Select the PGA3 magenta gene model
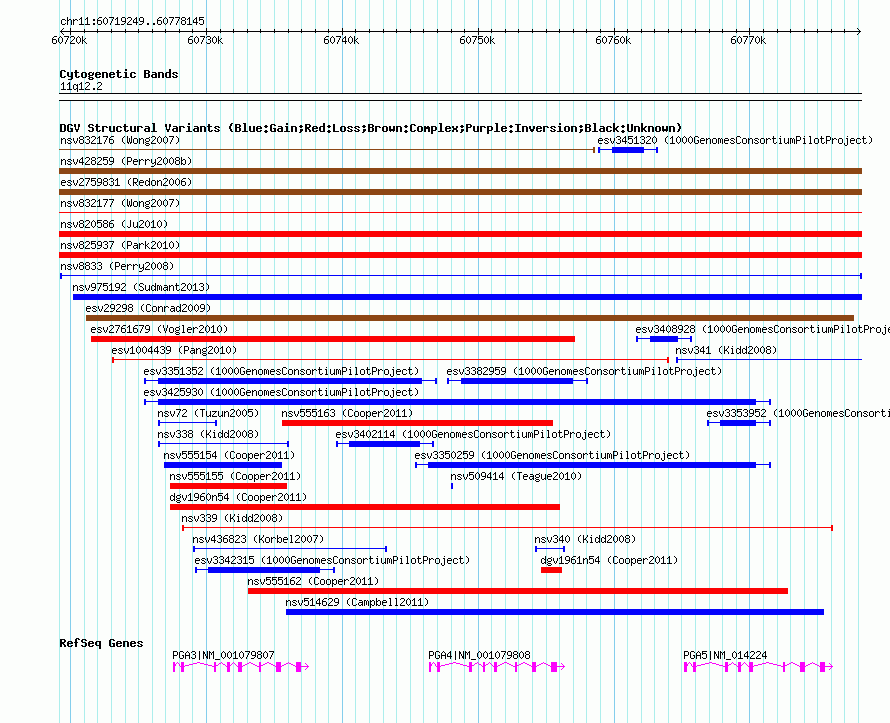The image size is (890, 723). click(x=241, y=667)
